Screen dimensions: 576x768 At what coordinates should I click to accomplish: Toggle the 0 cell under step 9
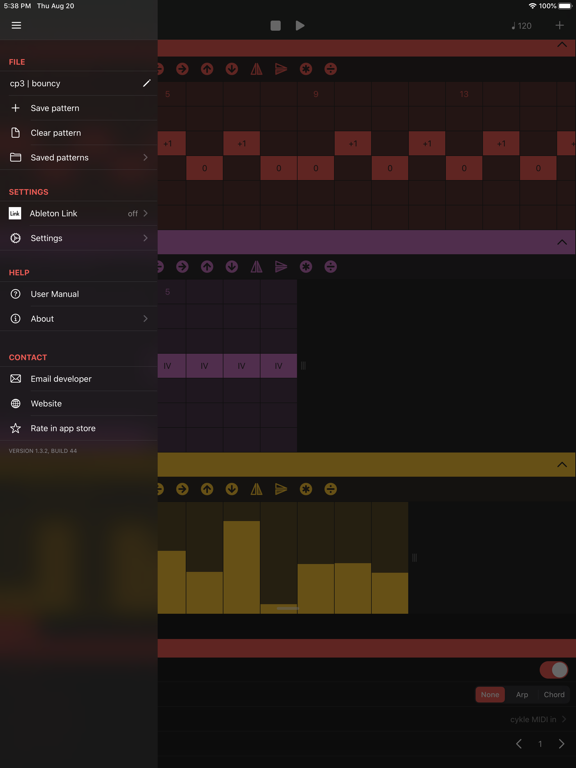click(316, 168)
